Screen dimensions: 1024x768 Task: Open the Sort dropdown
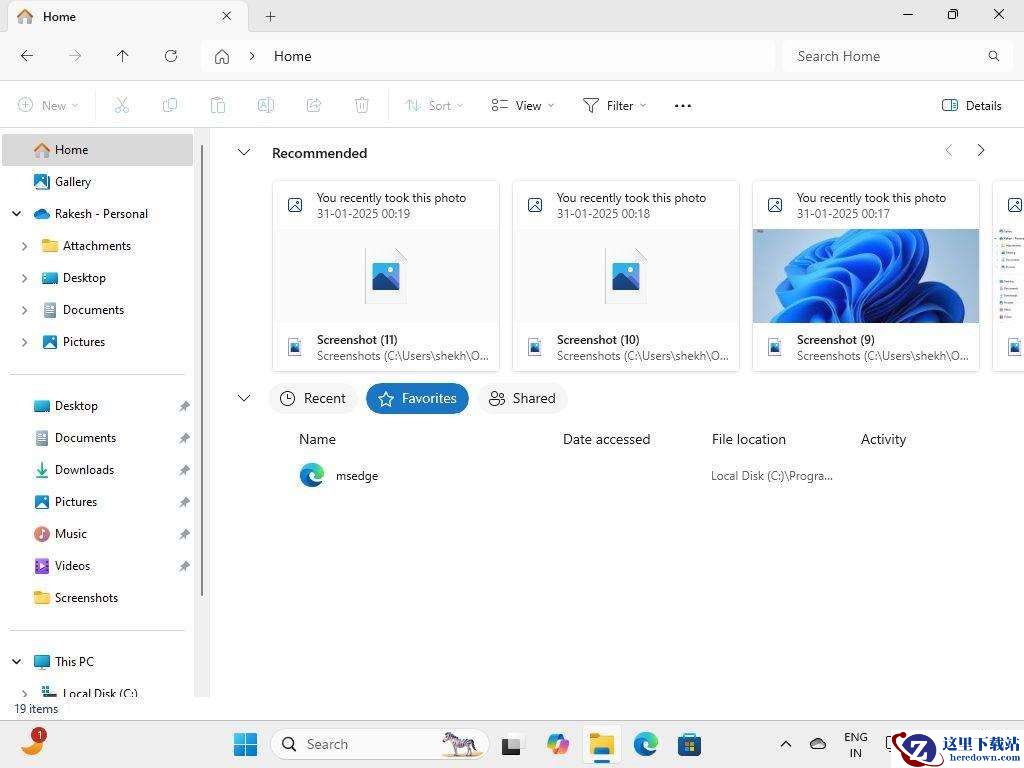point(434,105)
